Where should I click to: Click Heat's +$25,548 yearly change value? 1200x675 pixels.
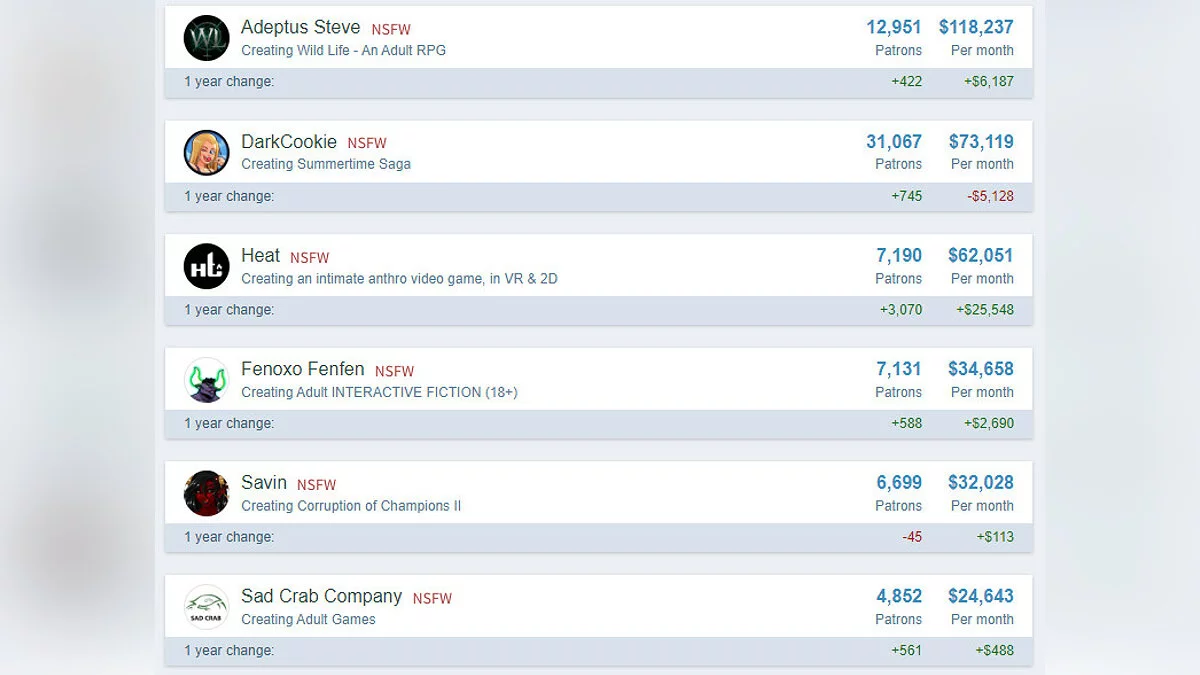984,310
